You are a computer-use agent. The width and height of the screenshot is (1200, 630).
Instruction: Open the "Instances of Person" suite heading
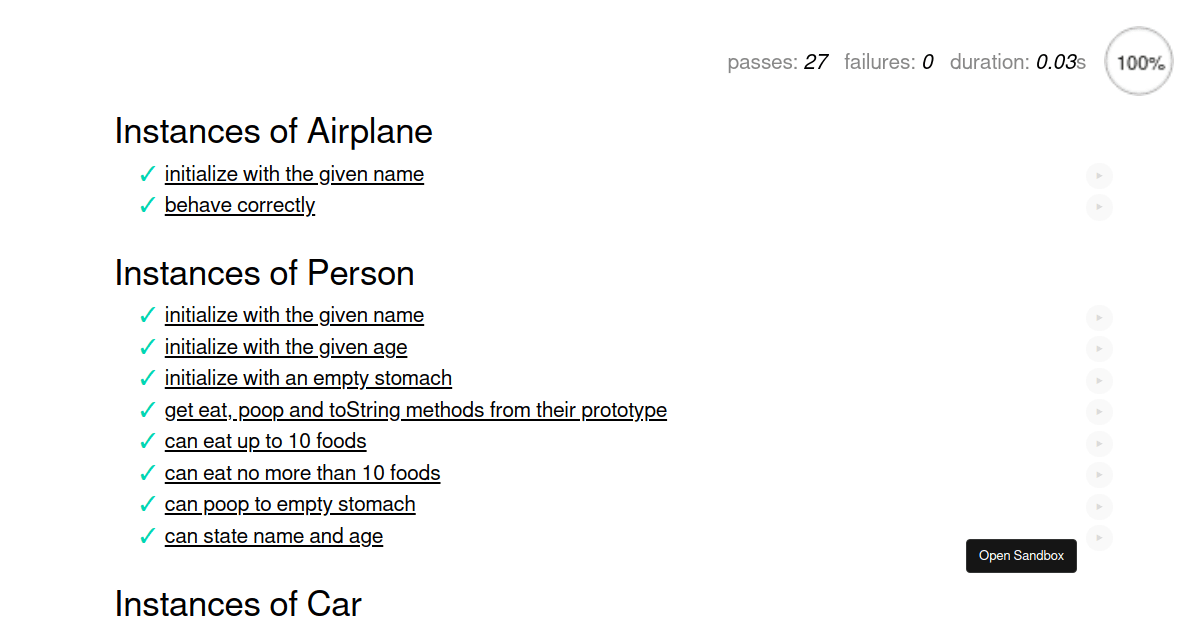point(265,273)
